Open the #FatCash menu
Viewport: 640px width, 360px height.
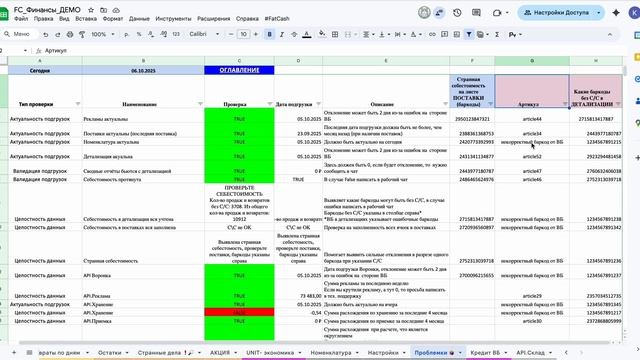pos(277,19)
